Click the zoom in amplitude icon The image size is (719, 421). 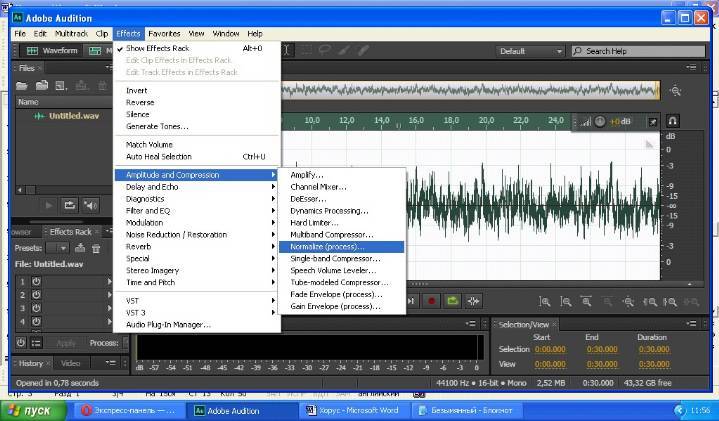[x=544, y=302]
